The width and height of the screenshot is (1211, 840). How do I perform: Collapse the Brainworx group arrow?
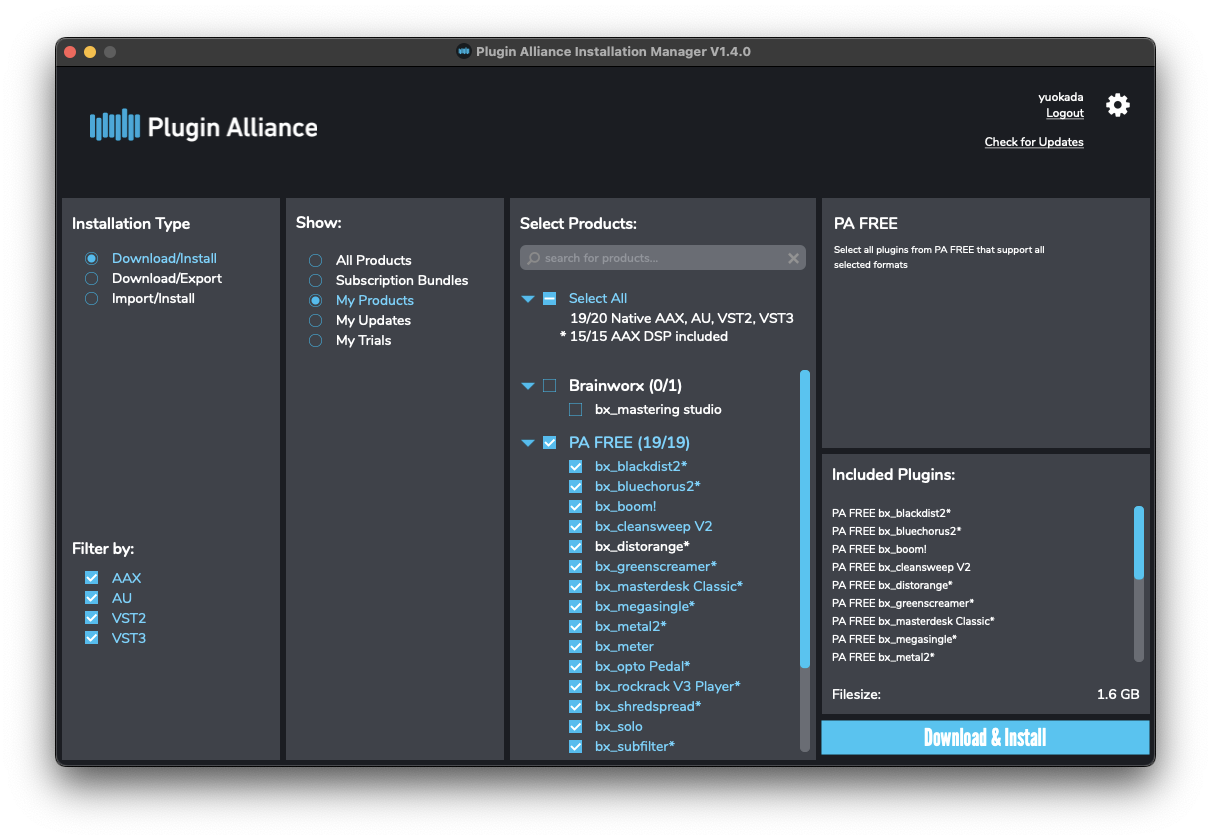point(528,386)
